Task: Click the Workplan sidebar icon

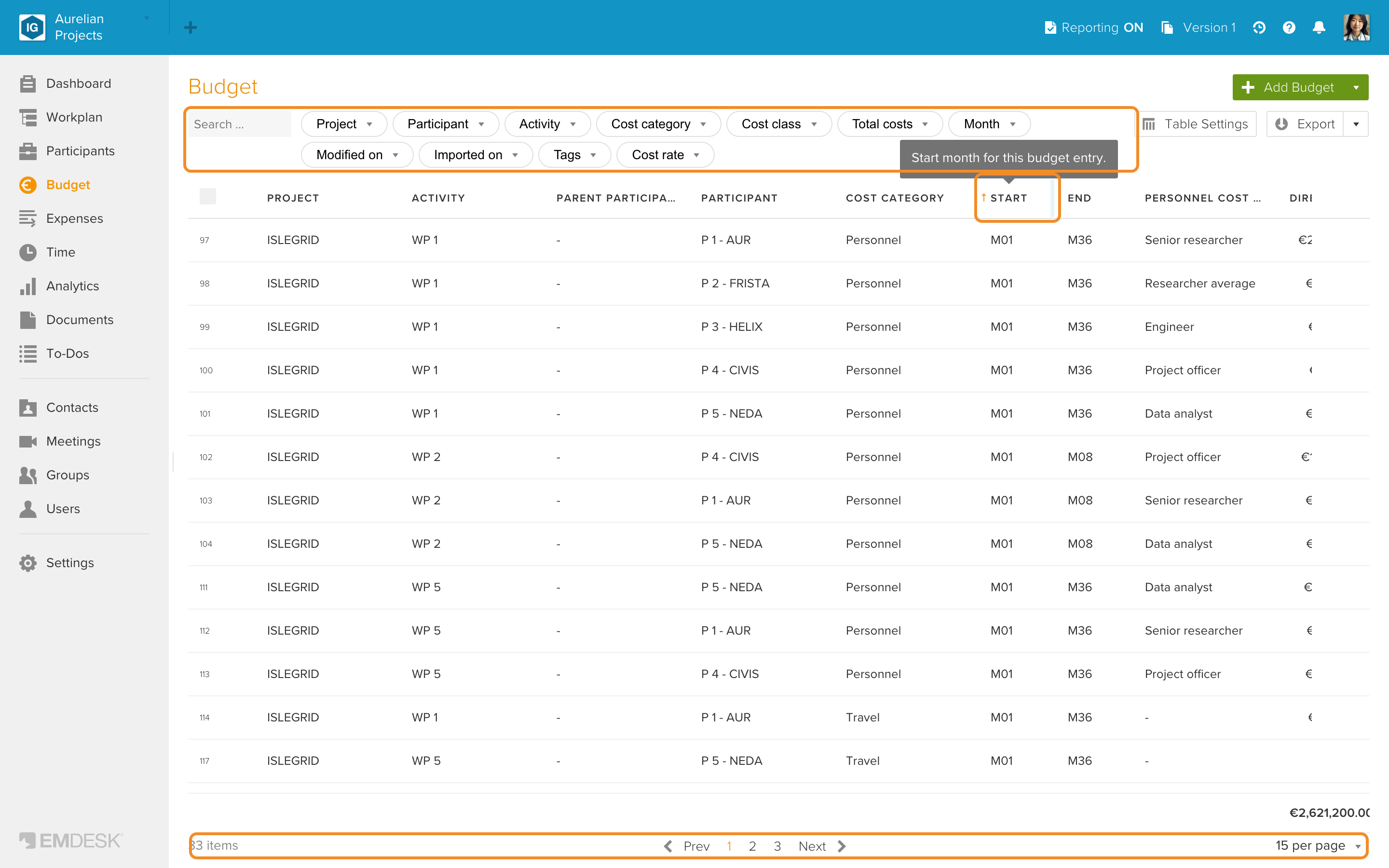Action: pos(27,117)
